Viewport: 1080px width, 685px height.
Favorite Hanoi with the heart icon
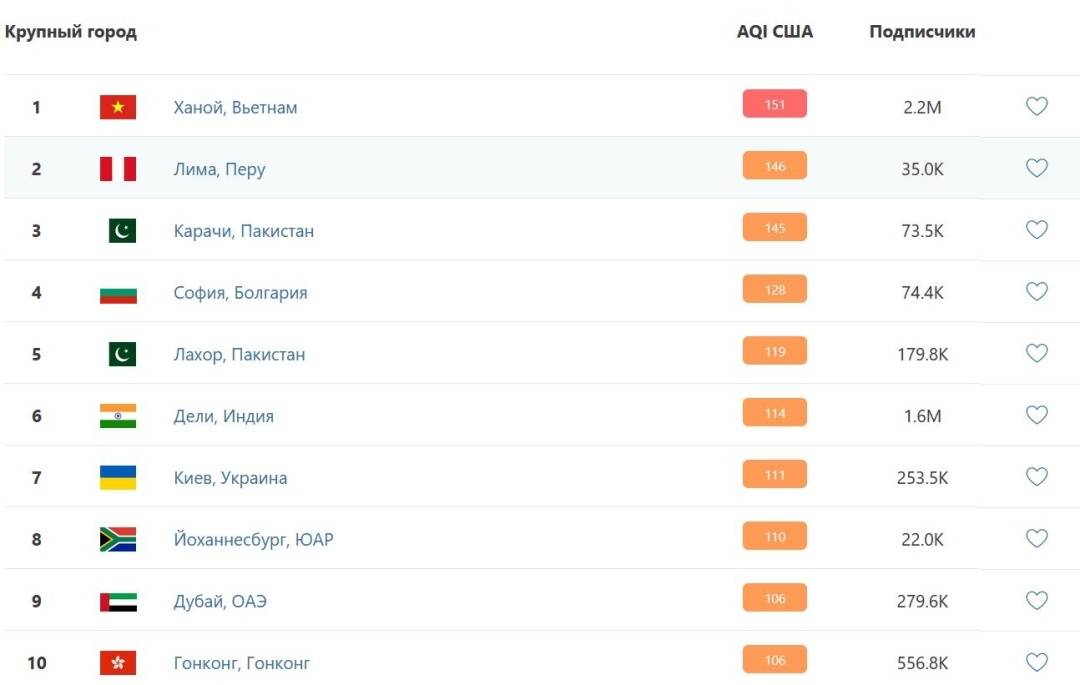pyautogui.click(x=1037, y=106)
